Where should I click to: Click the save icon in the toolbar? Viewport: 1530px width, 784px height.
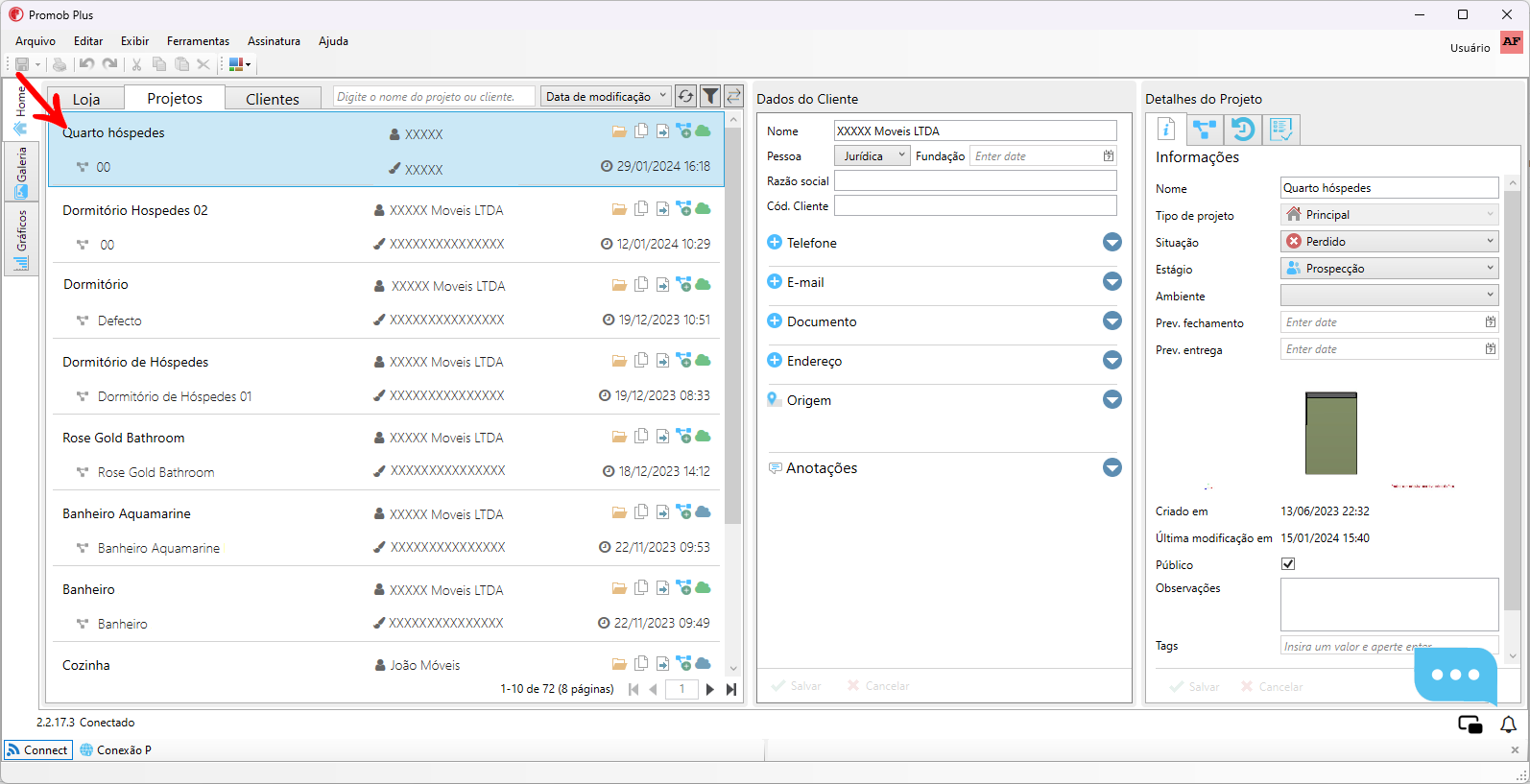[21, 64]
